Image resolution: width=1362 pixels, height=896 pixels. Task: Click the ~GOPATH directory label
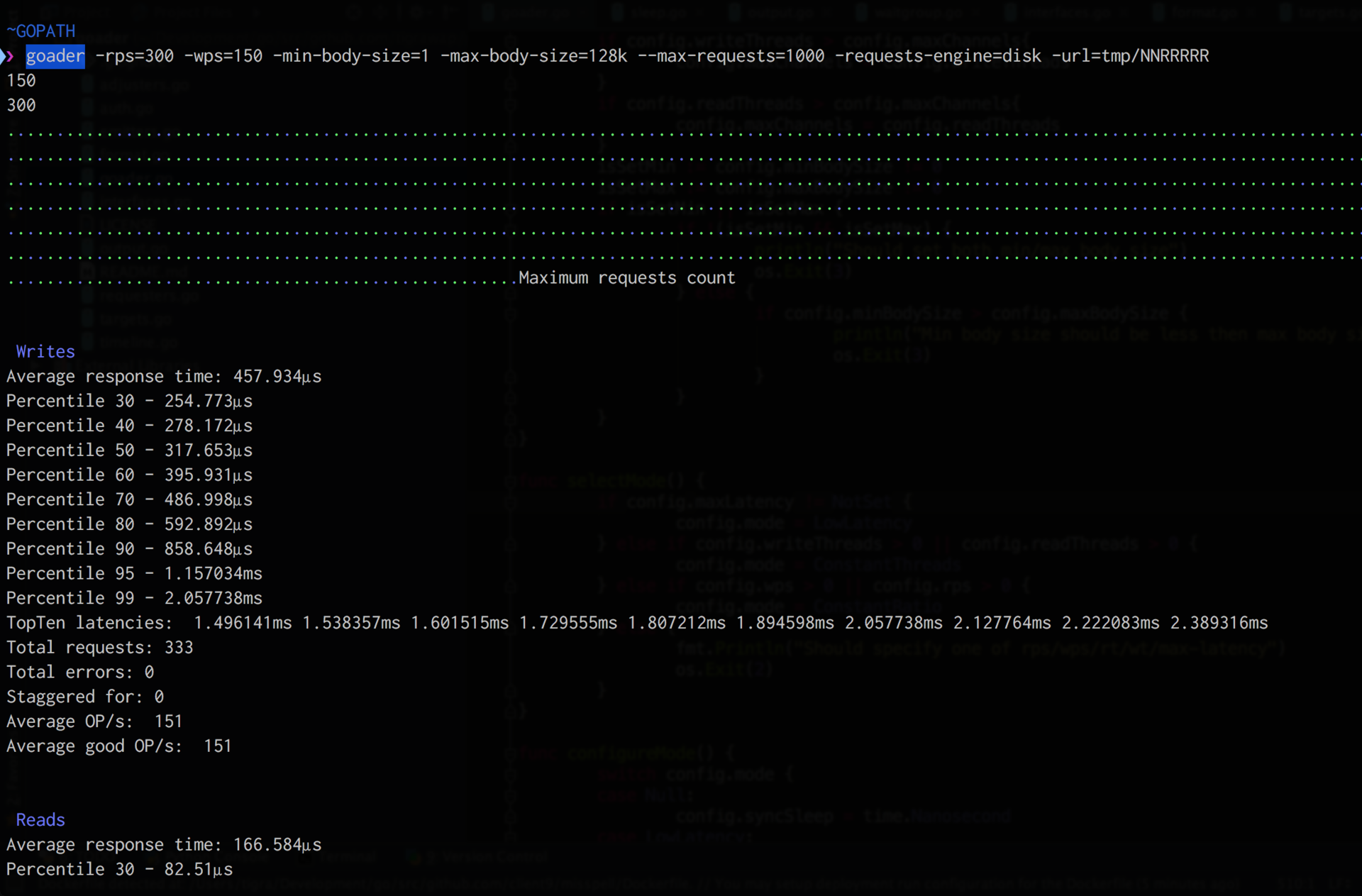point(41,31)
